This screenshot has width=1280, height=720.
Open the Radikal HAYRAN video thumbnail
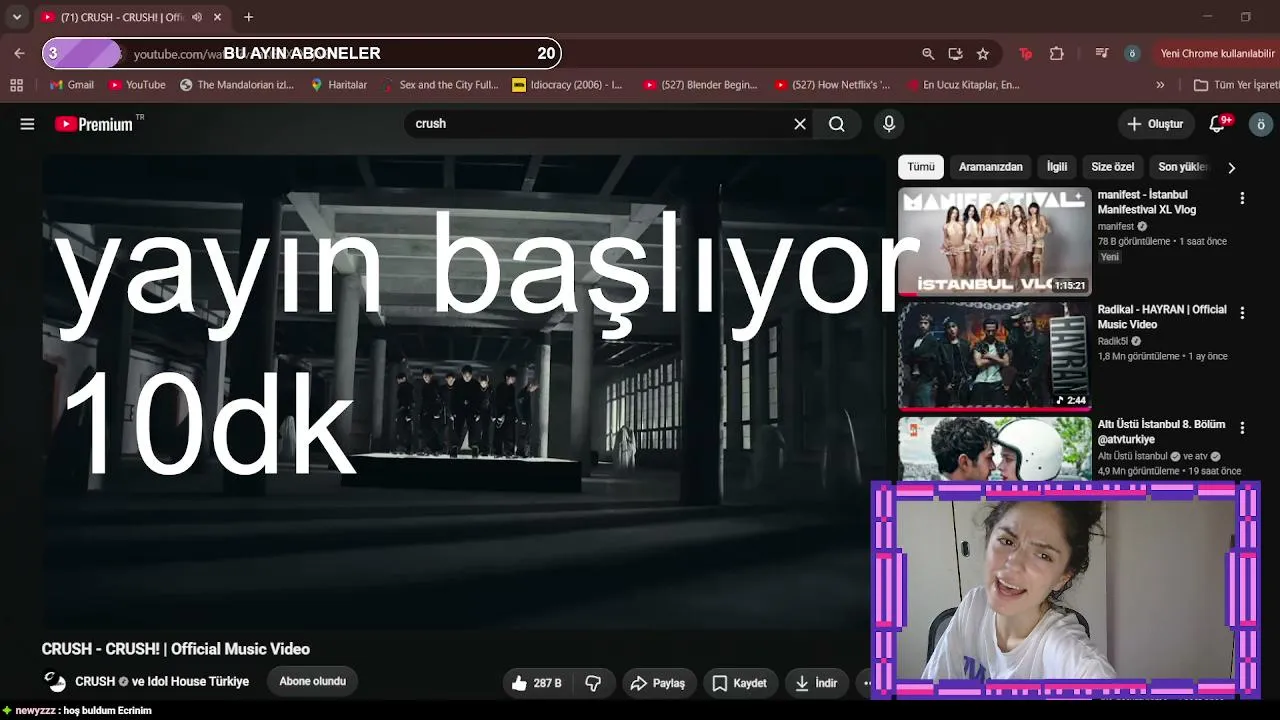[x=995, y=356]
